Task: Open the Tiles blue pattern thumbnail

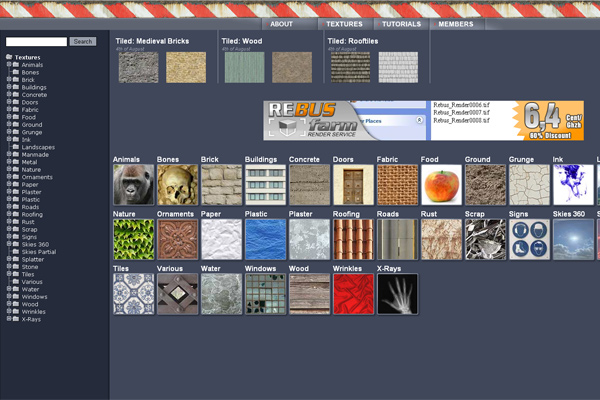Action: coord(134,294)
